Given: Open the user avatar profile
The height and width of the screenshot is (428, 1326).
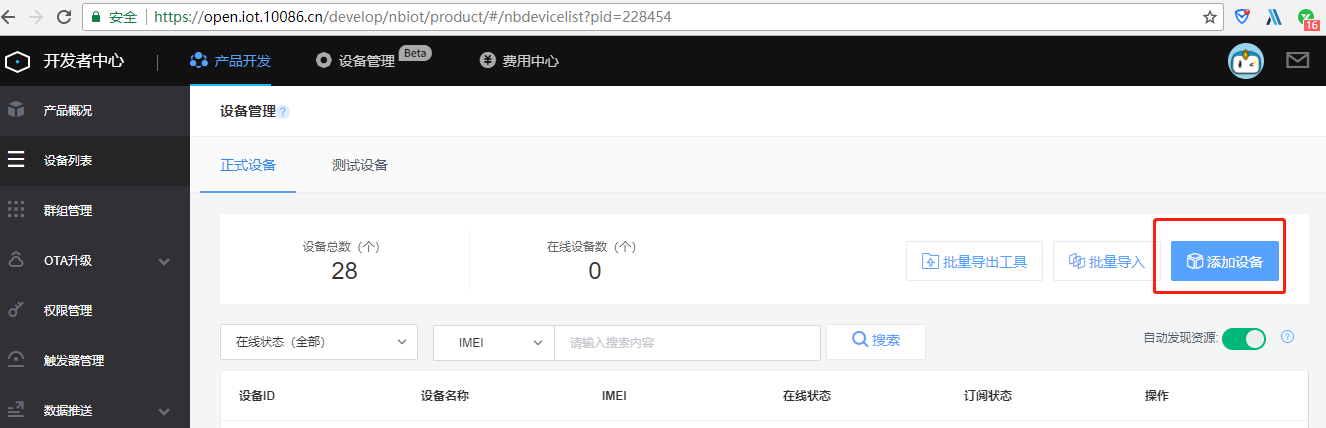Looking at the screenshot, I should tap(1245, 61).
